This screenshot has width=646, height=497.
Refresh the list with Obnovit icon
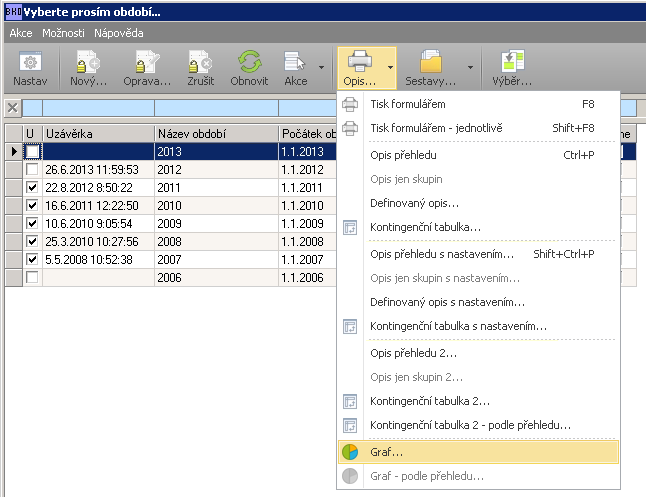pos(249,62)
